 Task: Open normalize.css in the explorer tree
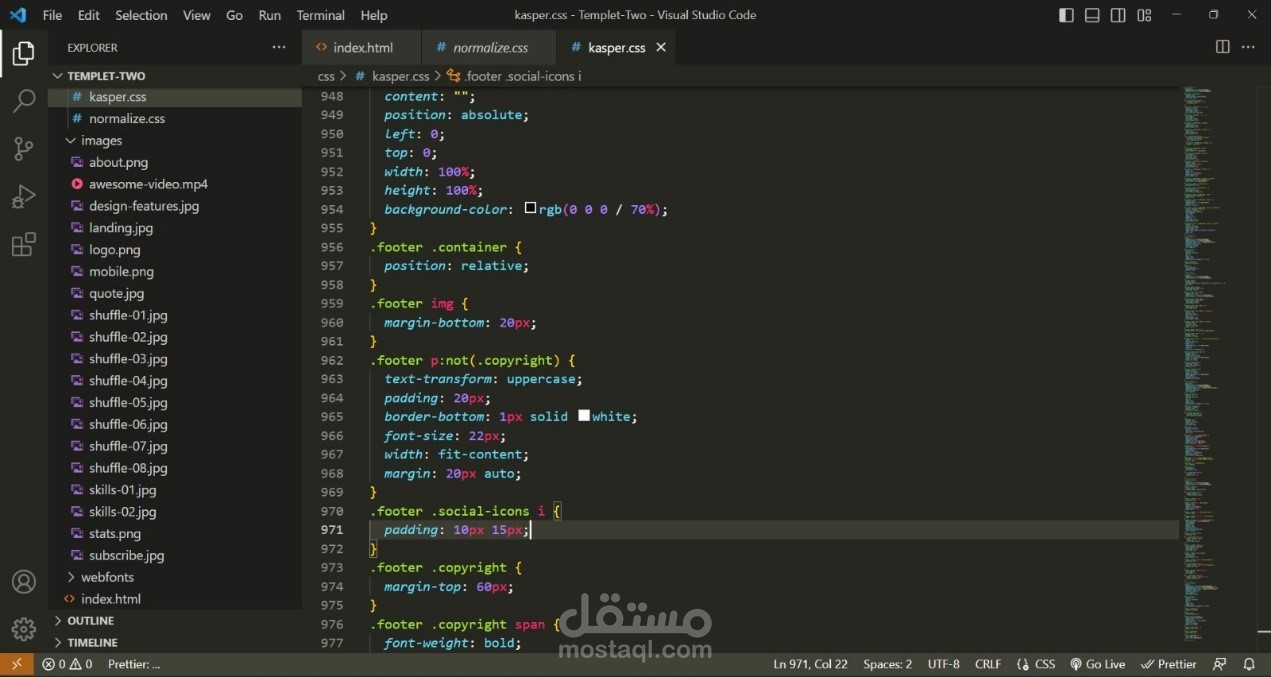(x=175, y=119)
